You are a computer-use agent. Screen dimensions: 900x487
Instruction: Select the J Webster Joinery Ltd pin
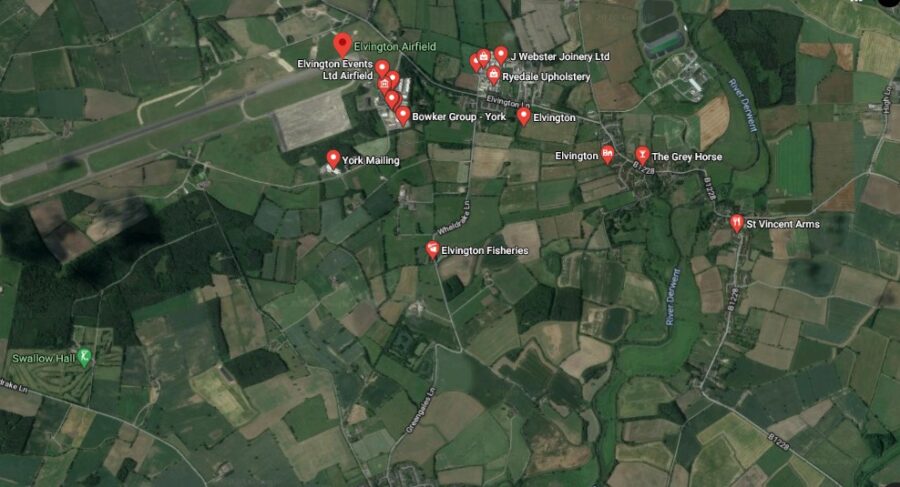pyautogui.click(x=501, y=55)
